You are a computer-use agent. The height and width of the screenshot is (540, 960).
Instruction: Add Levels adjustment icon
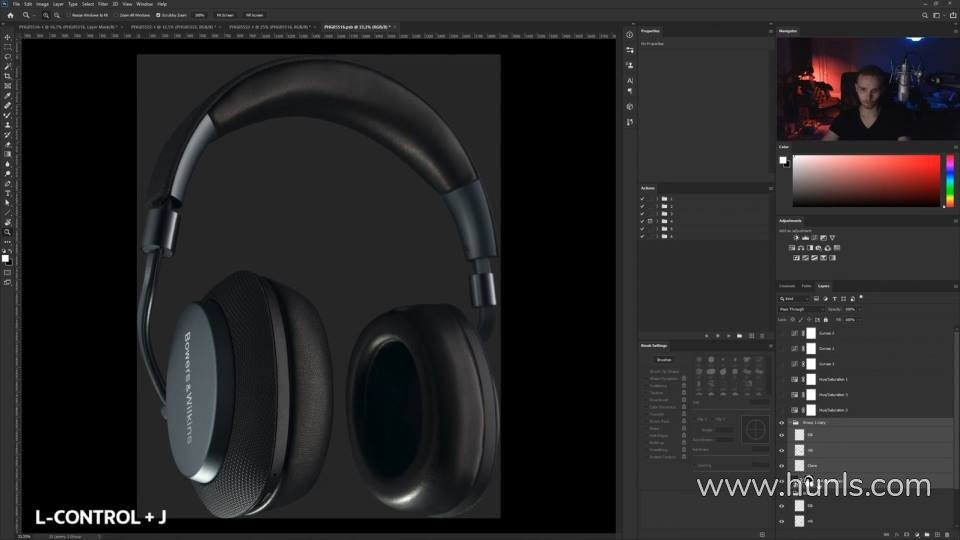(x=805, y=238)
